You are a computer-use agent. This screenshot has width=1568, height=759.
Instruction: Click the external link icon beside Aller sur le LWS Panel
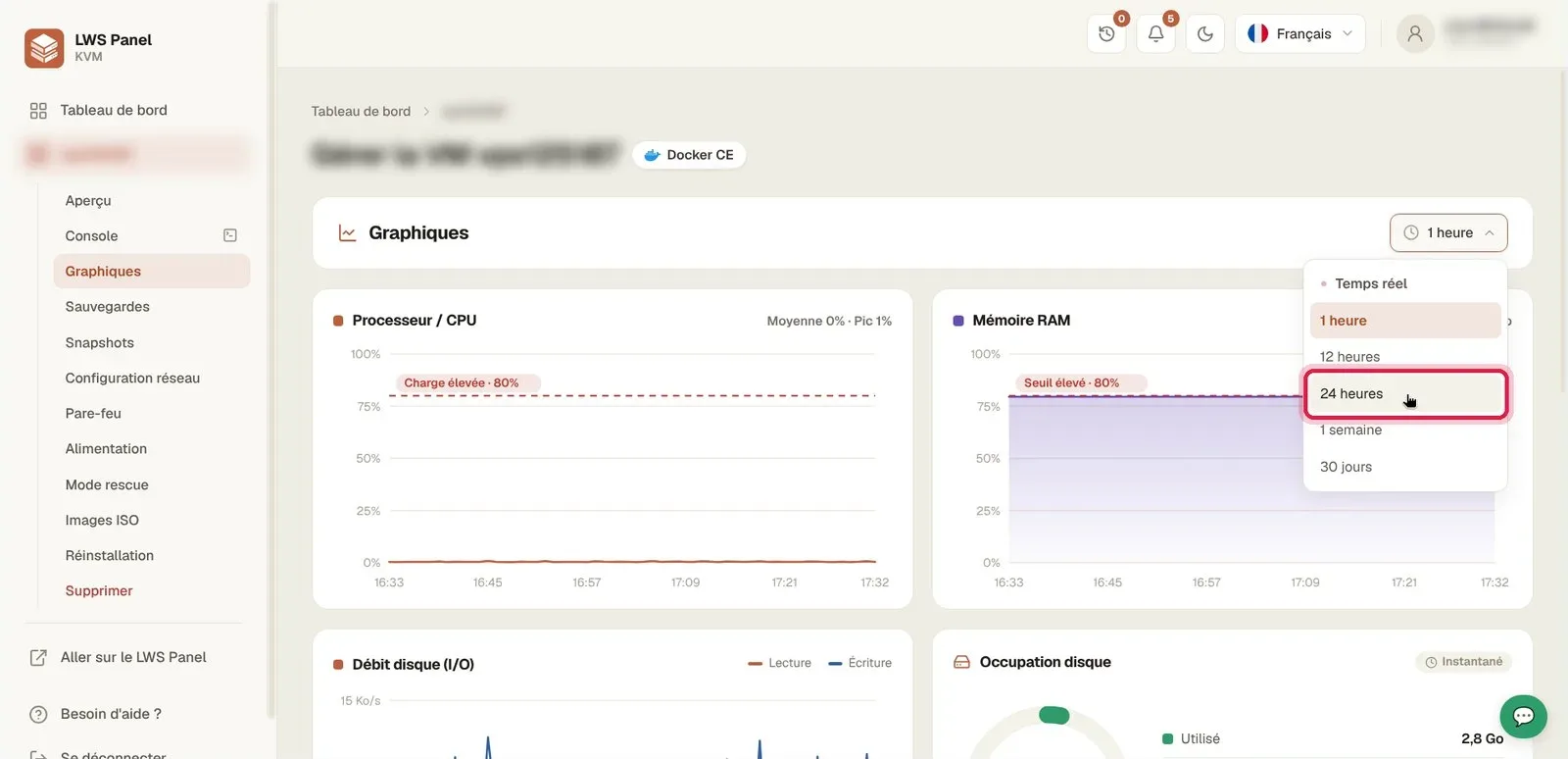tap(38, 658)
